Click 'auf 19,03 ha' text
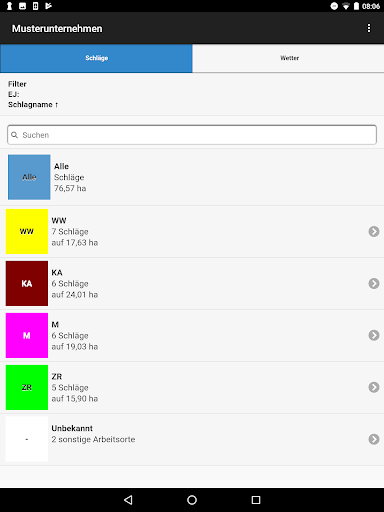 pos(75,347)
